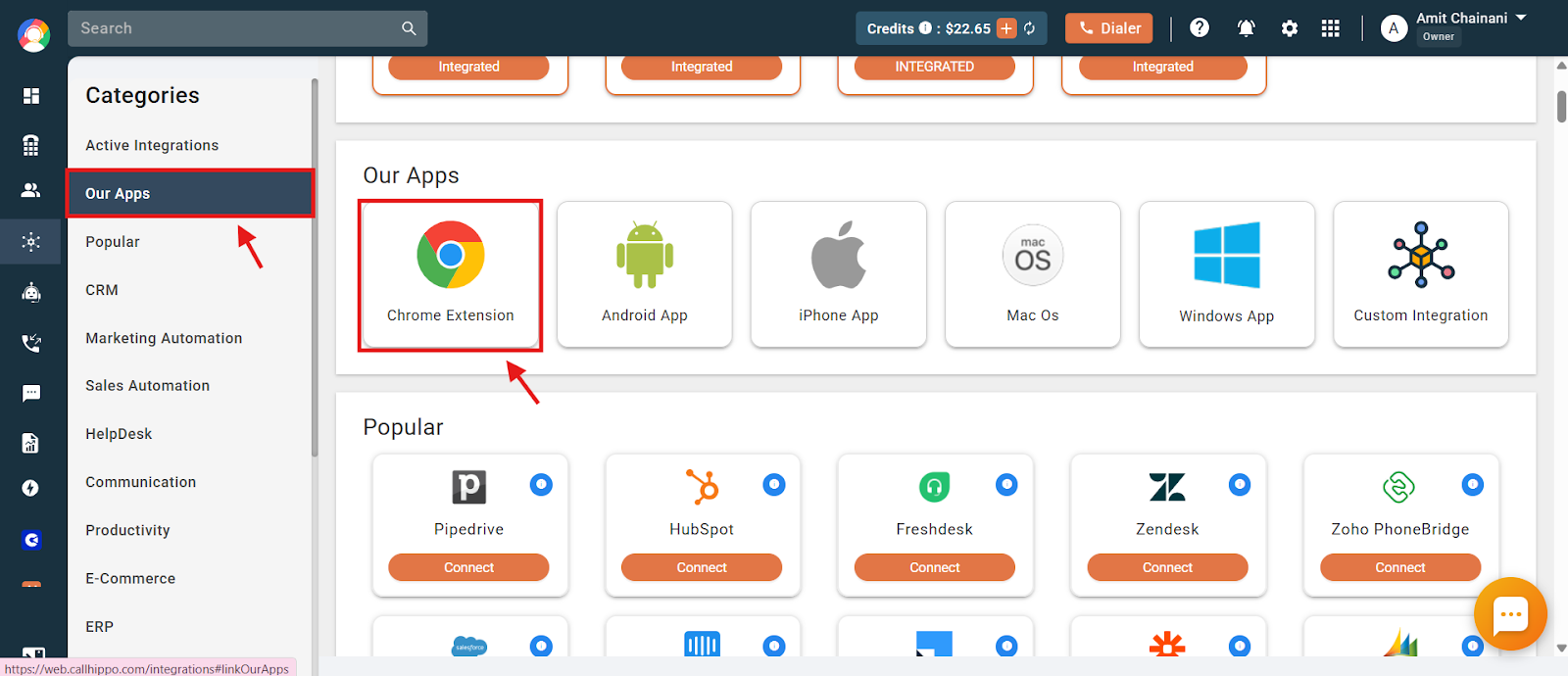
Task: Connect the Freshdesk integration
Action: (x=934, y=567)
